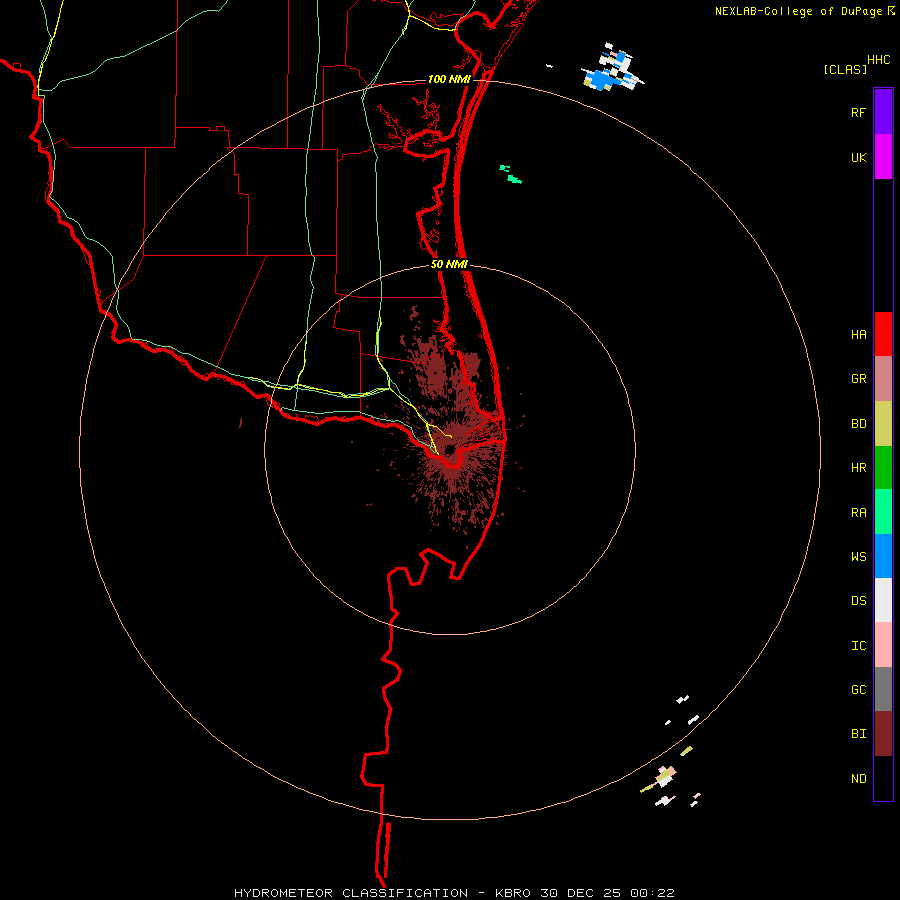900x900 pixels.
Task: Click the Hydrometeor Classification KBRO title text
Action: [x=454, y=893]
